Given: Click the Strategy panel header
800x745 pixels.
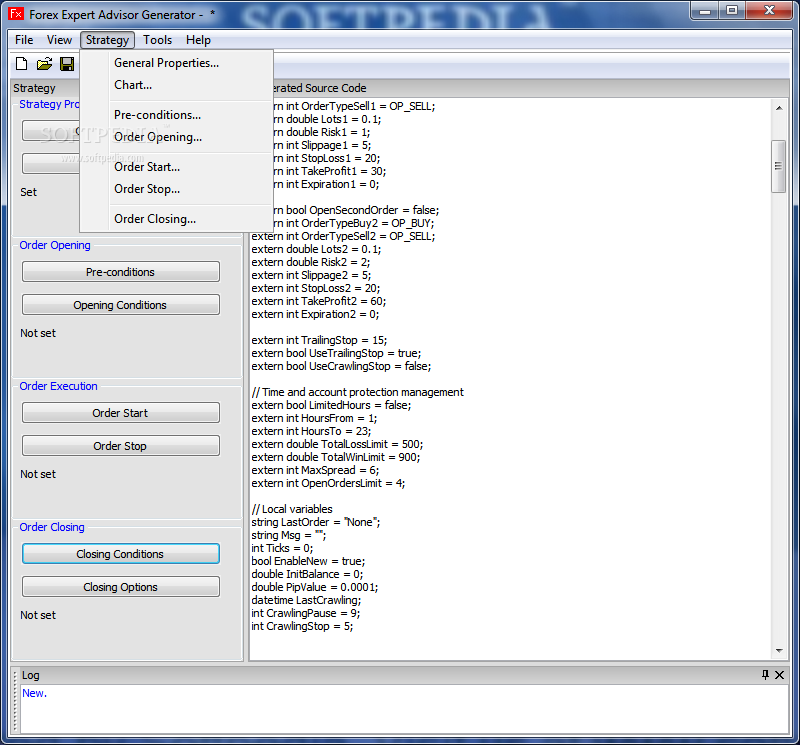Looking at the screenshot, I should [x=34, y=88].
